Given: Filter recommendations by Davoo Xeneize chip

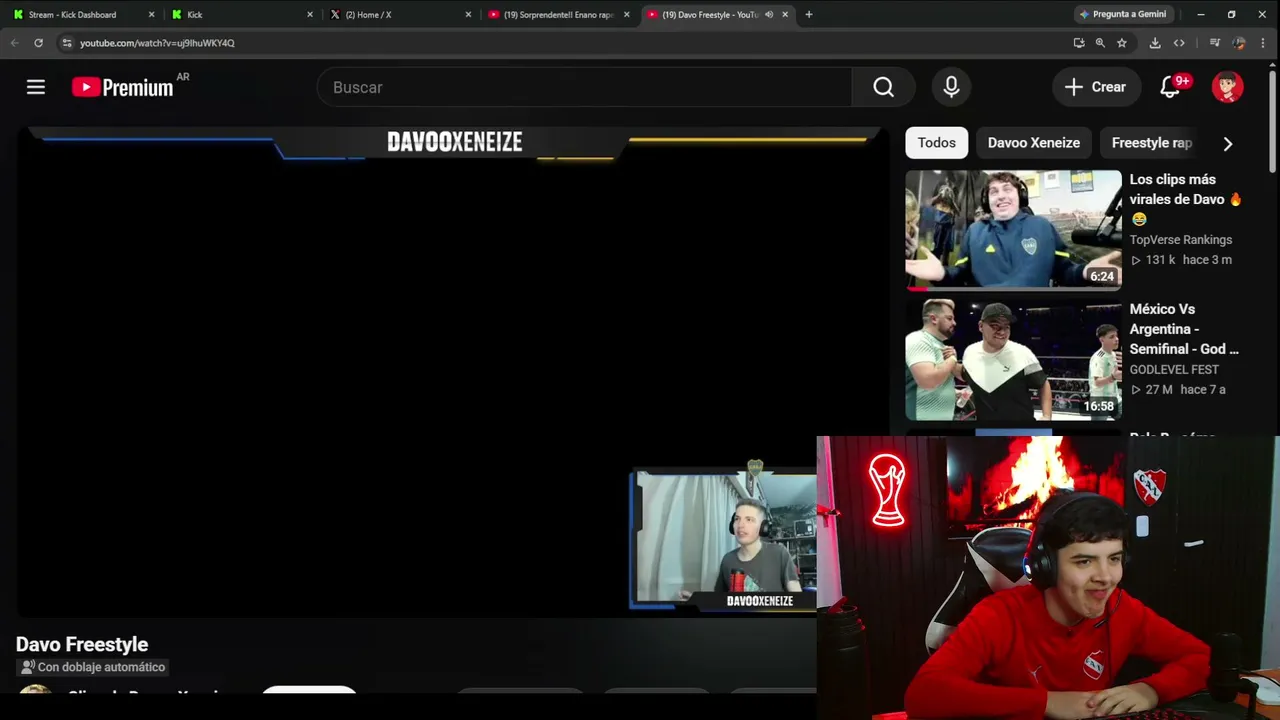Looking at the screenshot, I should tap(1034, 143).
